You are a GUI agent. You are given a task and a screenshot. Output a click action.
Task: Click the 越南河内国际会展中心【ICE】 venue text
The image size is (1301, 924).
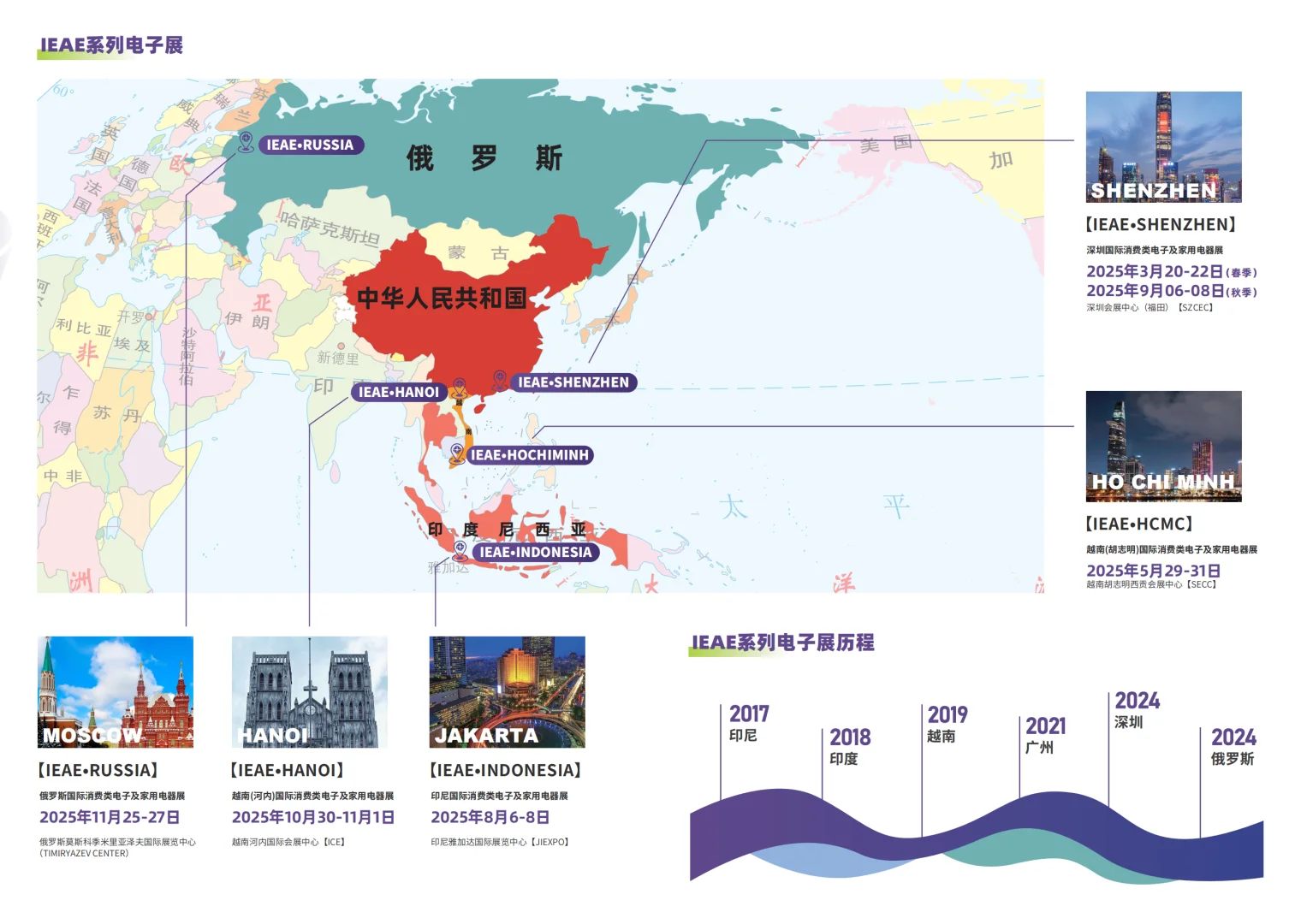[x=288, y=843]
